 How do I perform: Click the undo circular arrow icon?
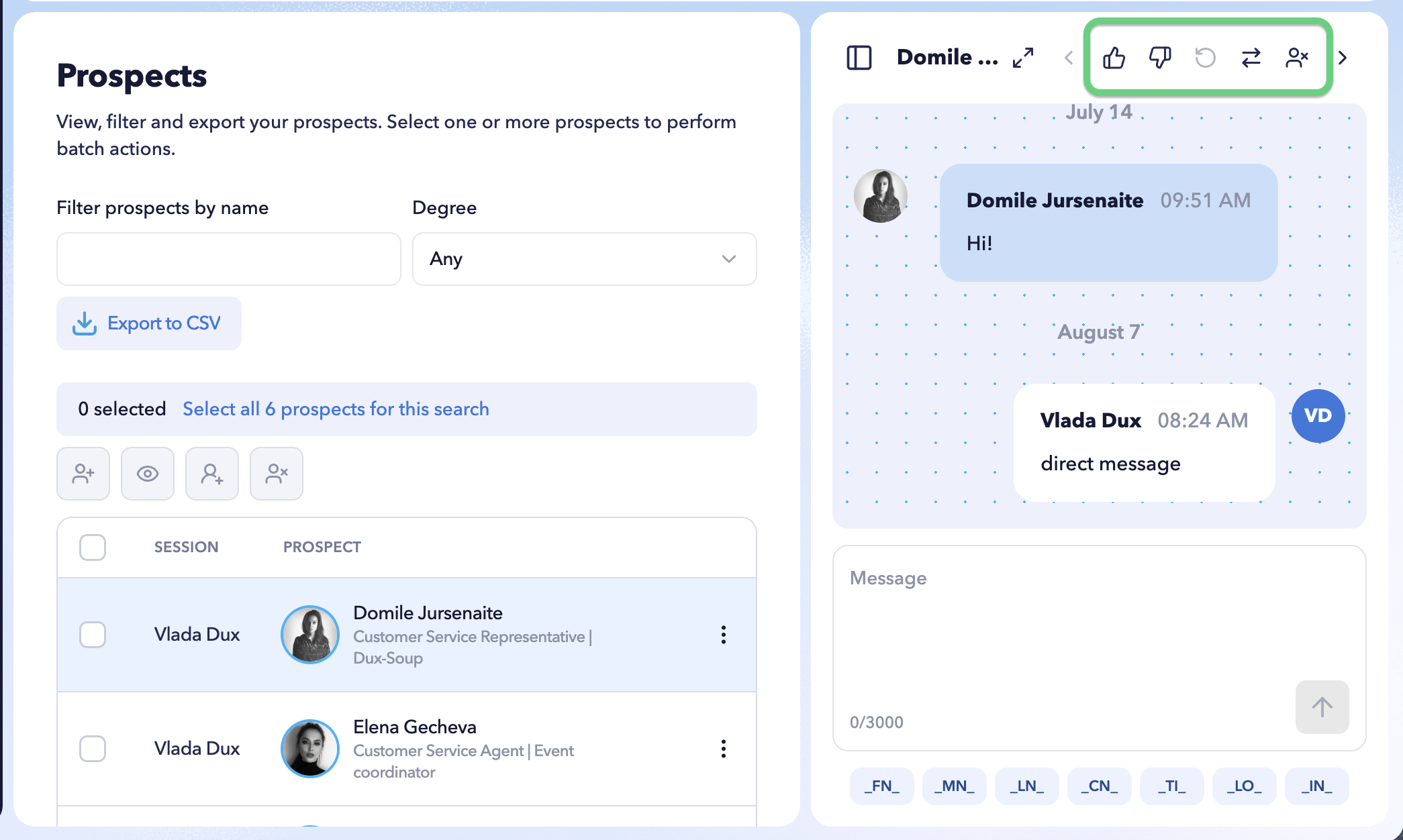(x=1206, y=58)
